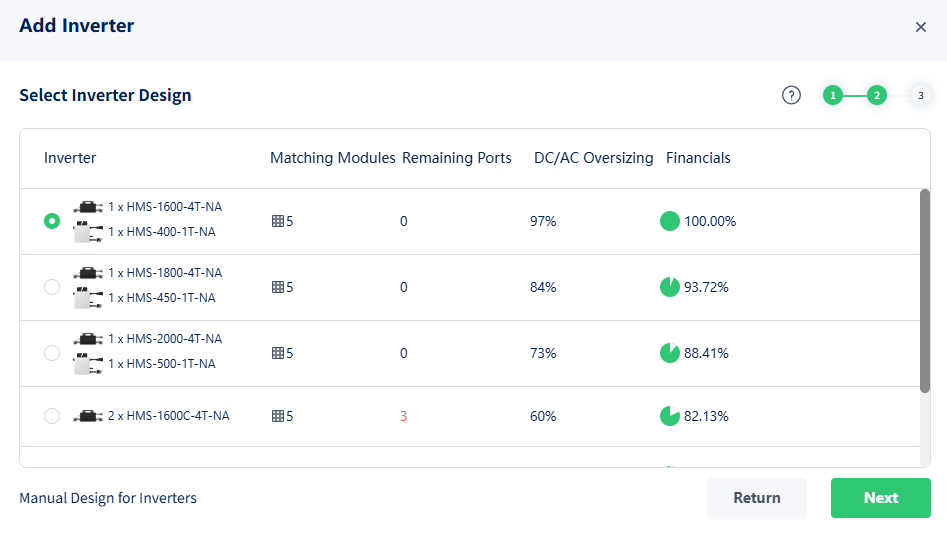Click the Return button
This screenshot has width=947, height=536.
point(757,498)
